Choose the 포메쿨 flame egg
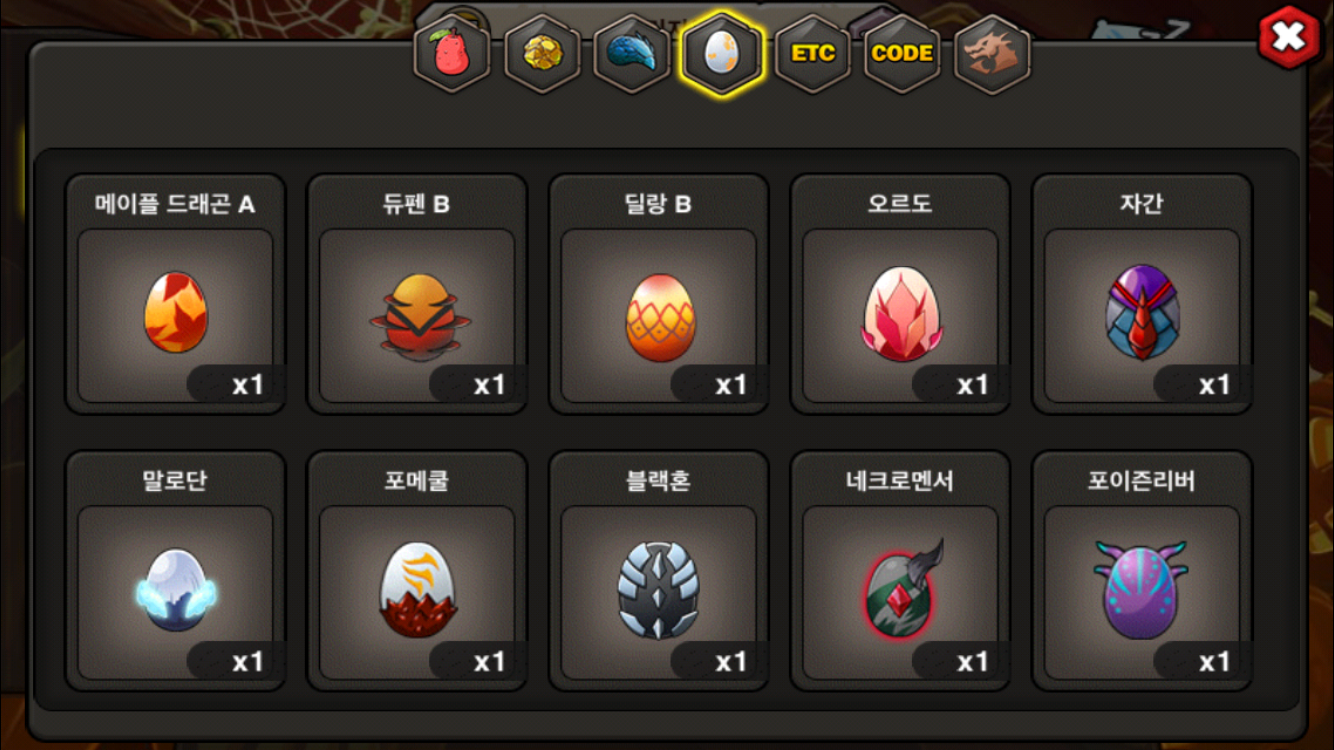Image resolution: width=1334 pixels, height=750 pixels. pyautogui.click(x=417, y=571)
